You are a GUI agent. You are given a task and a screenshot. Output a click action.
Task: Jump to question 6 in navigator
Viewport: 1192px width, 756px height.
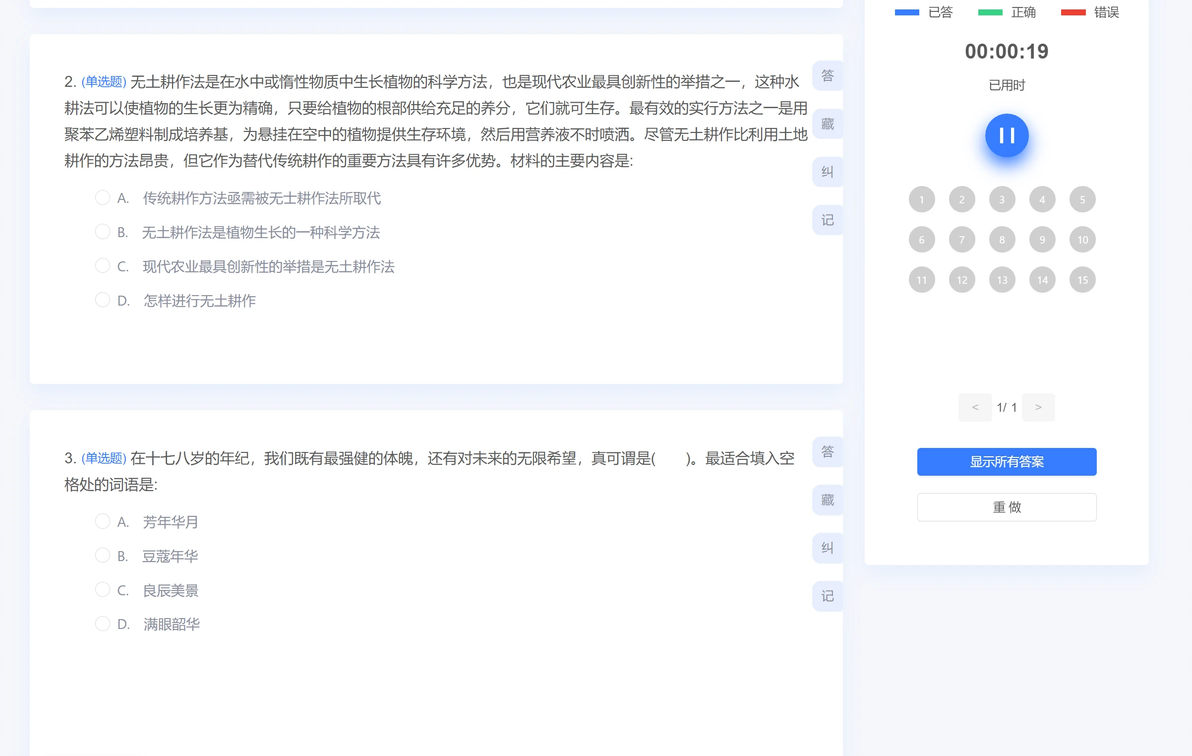(921, 240)
